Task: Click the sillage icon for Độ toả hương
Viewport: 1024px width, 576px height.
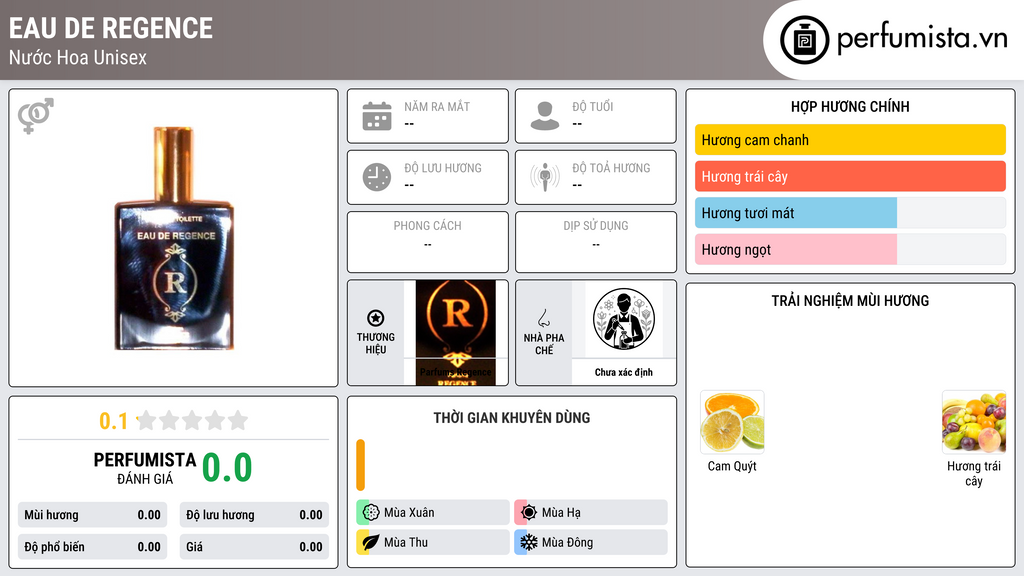Action: pyautogui.click(x=545, y=177)
